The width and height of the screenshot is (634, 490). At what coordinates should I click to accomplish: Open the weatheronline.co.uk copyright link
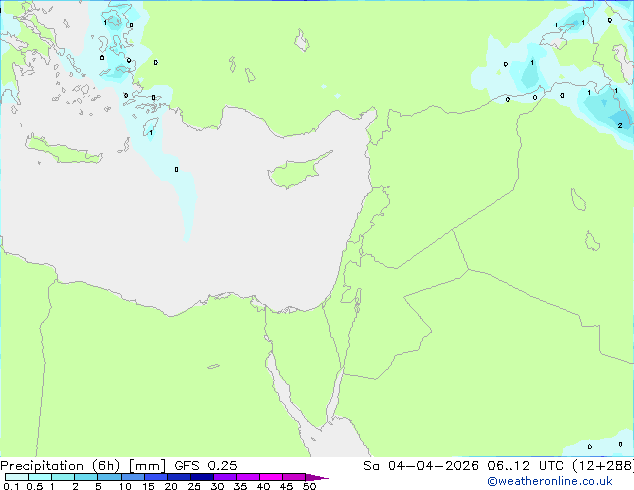549,481
